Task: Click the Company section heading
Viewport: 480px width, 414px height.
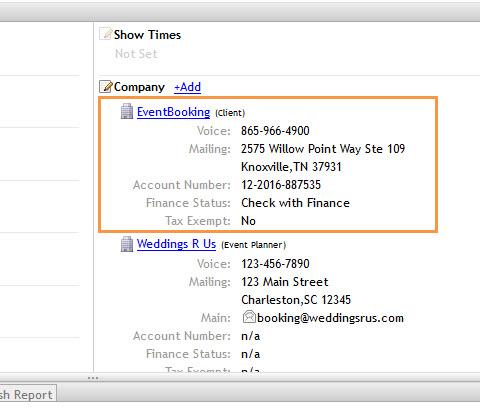Action: click(x=139, y=87)
